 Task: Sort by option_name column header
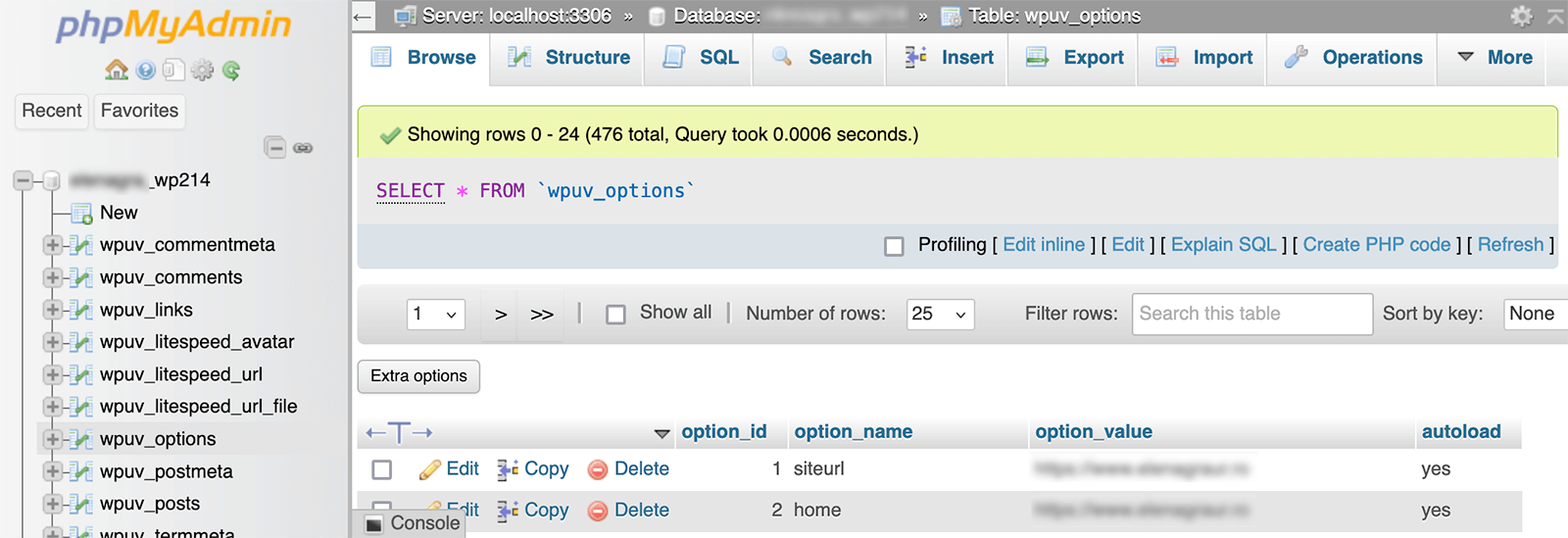coord(853,432)
